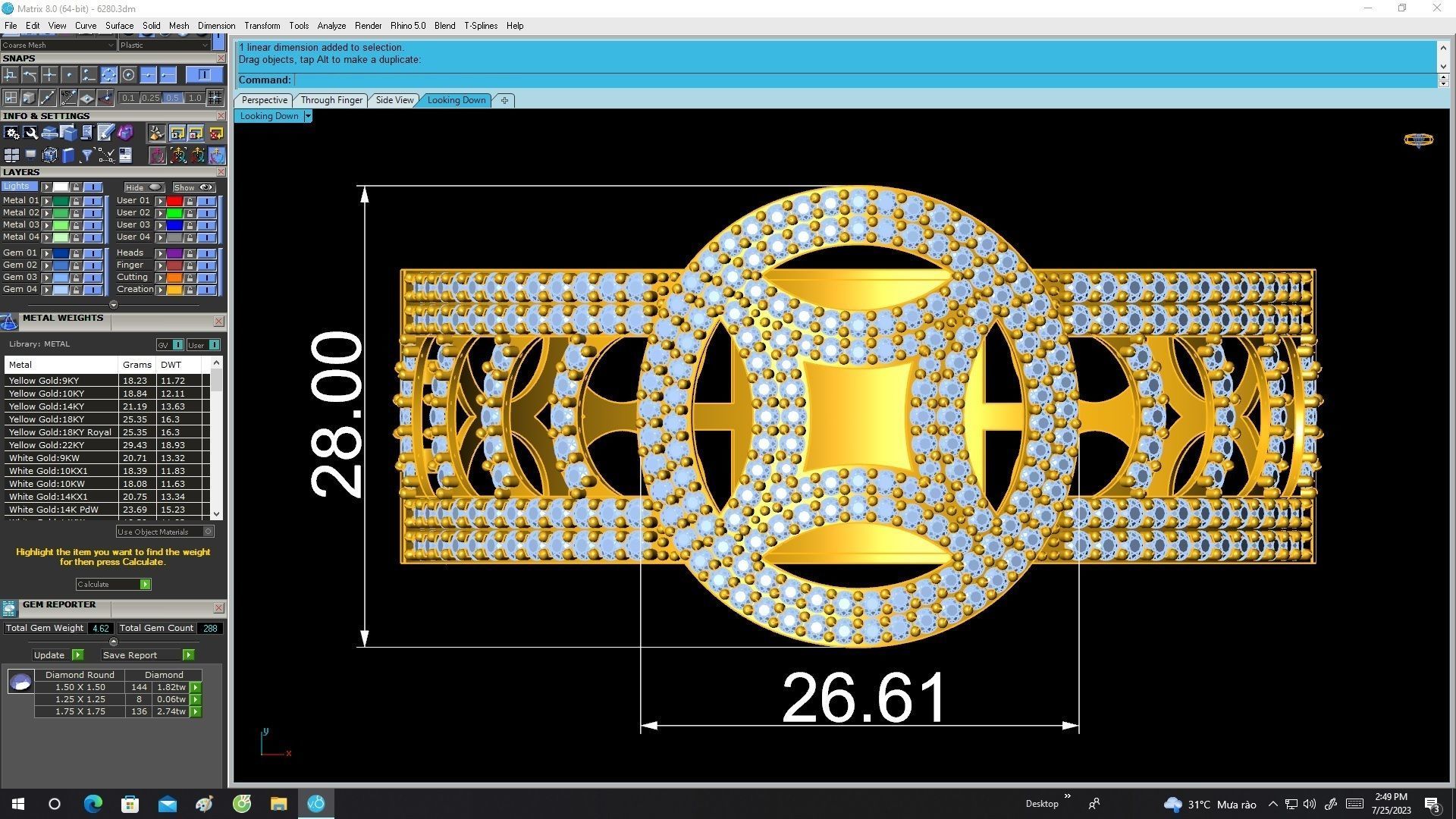1456x819 pixels.
Task: Open the Coarse Mesh dropdown
Action: [x=111, y=45]
